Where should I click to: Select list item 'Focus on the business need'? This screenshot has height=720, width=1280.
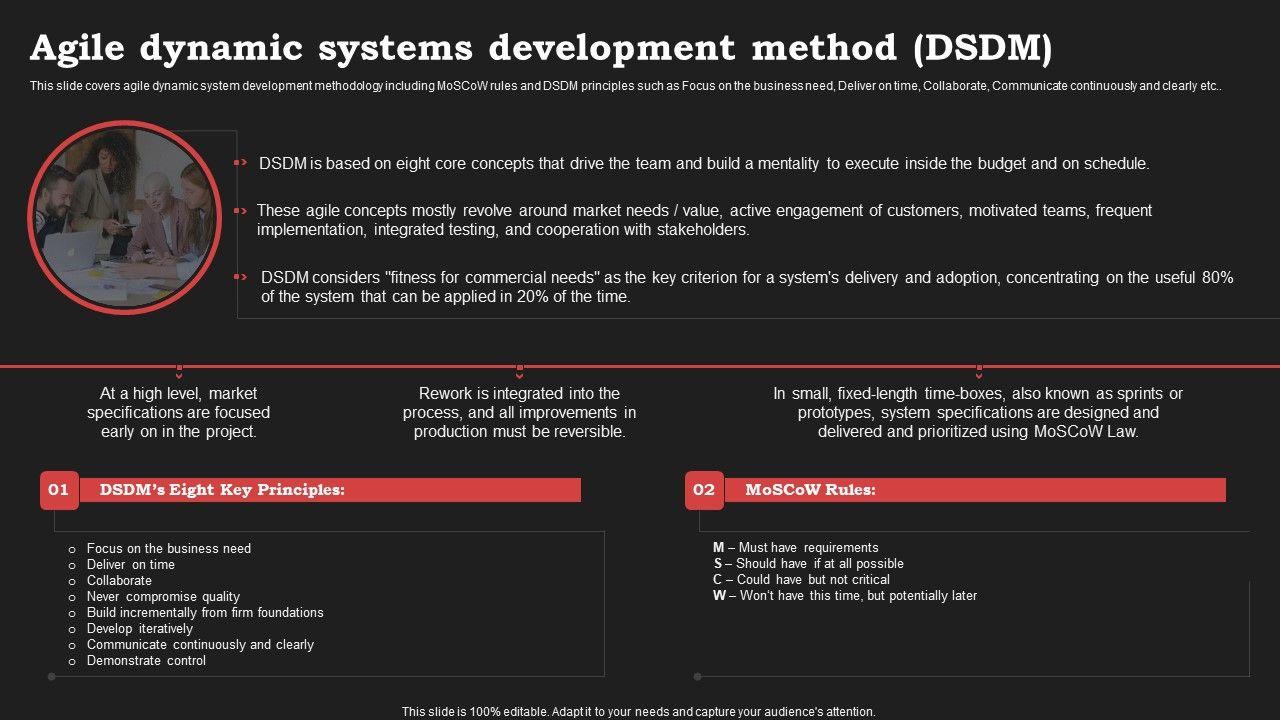point(169,549)
